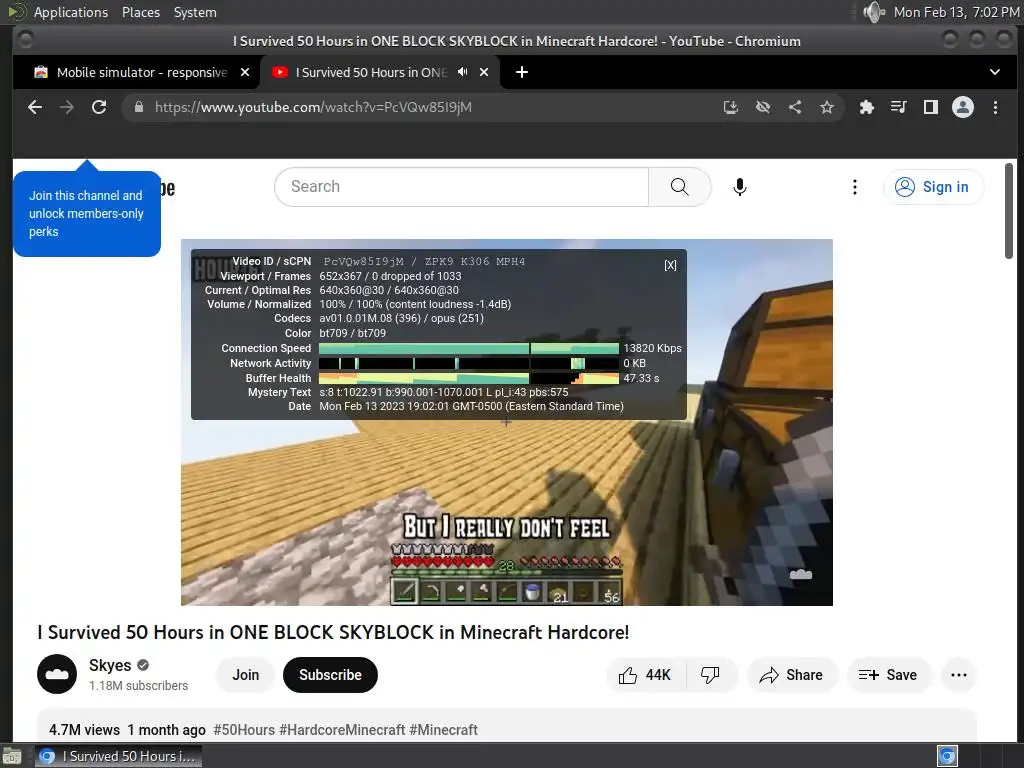Click the 4.7M views text
This screenshot has width=1024, height=768.
(84, 729)
